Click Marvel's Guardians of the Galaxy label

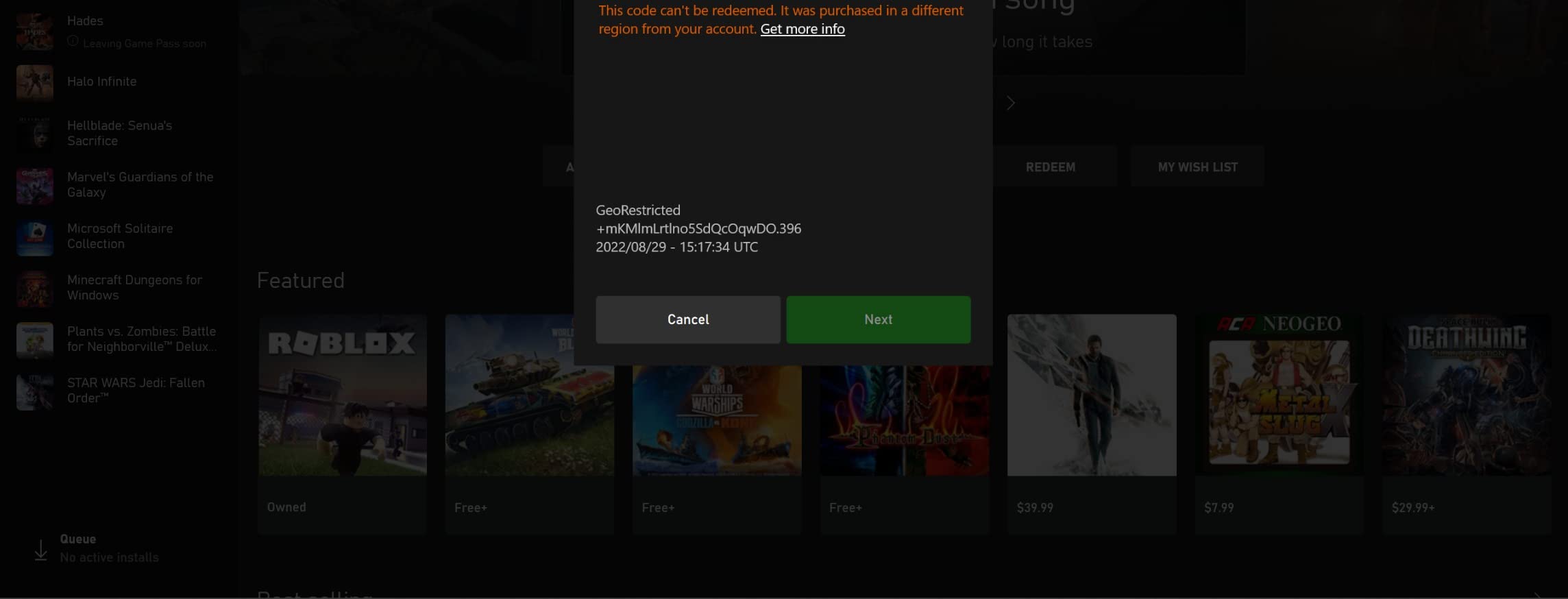tap(140, 184)
